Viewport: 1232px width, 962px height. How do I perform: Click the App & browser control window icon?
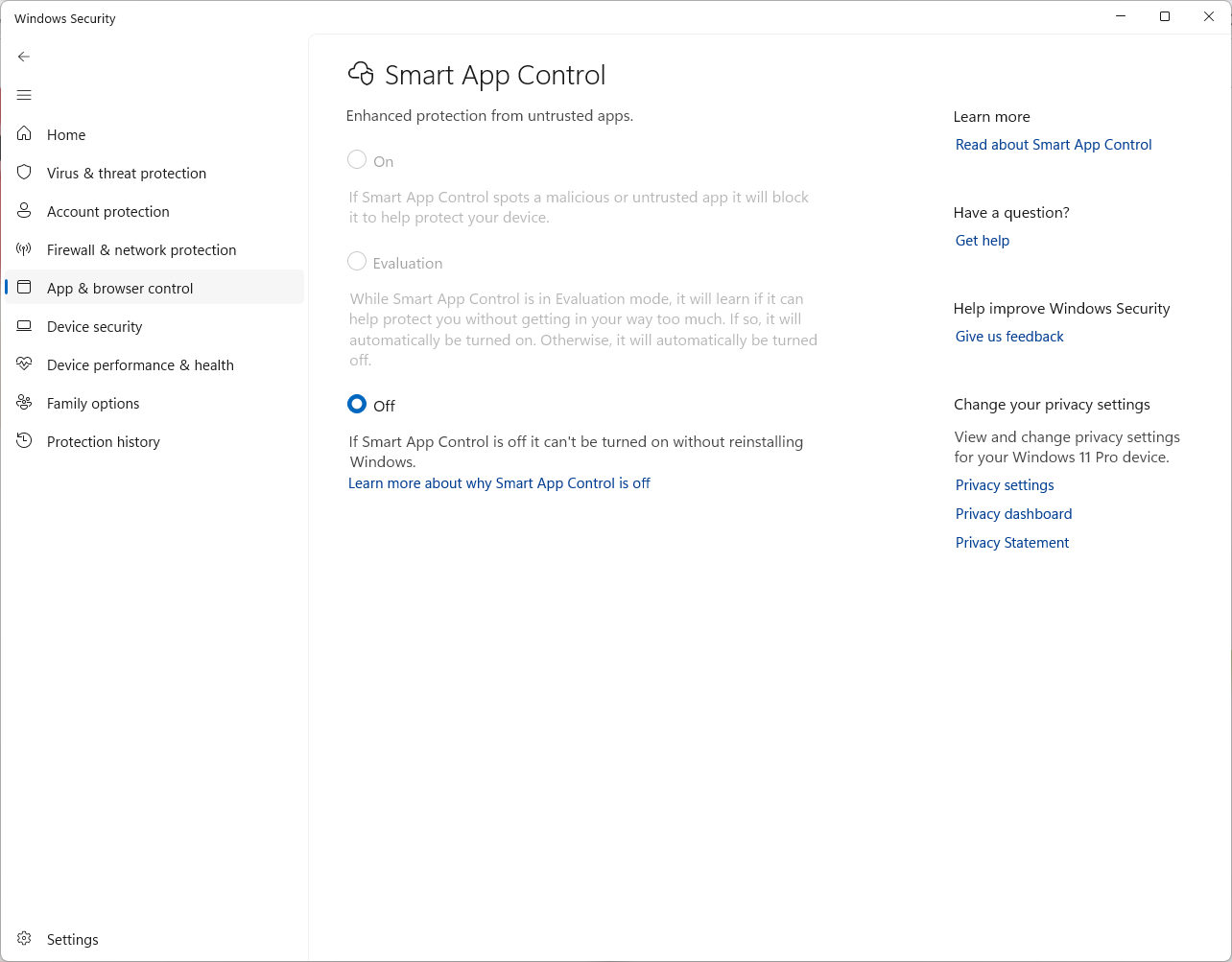point(24,288)
